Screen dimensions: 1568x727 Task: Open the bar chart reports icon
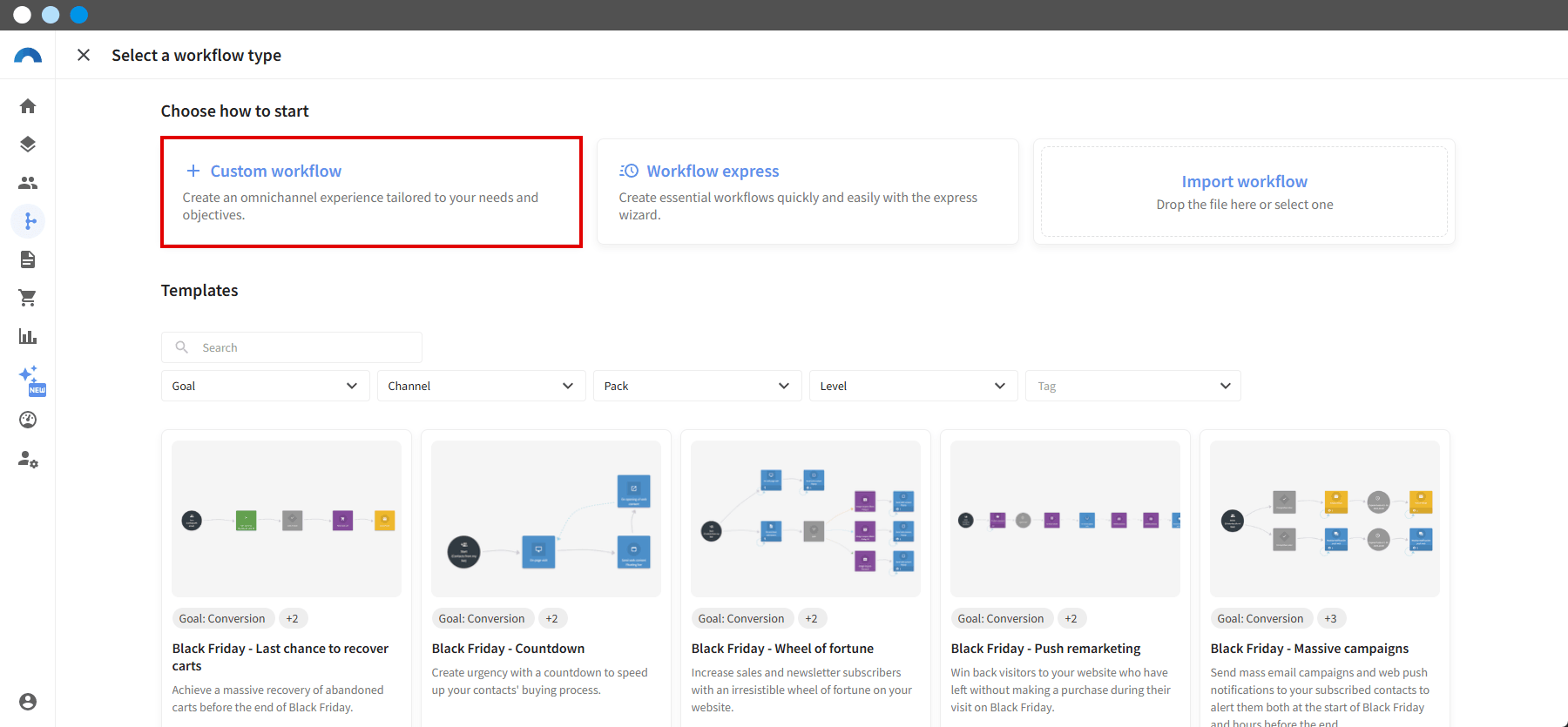[x=28, y=336]
